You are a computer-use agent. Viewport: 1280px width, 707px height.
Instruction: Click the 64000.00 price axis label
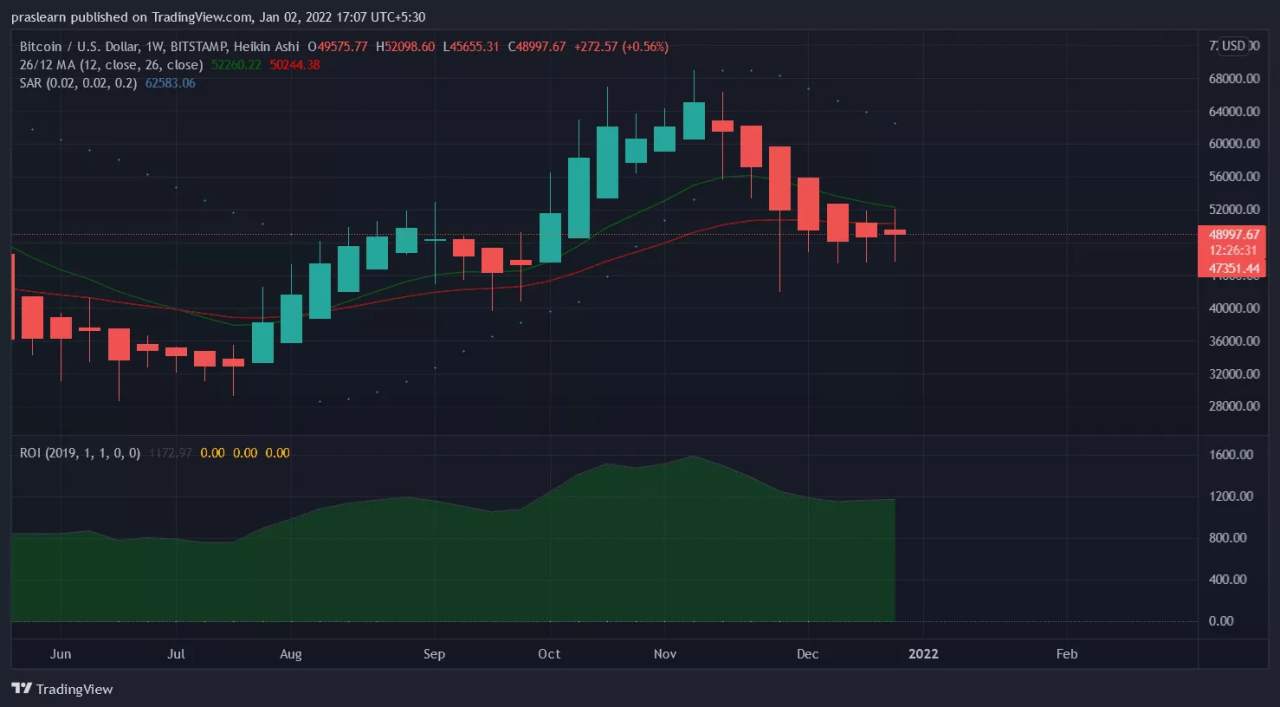pos(1232,111)
